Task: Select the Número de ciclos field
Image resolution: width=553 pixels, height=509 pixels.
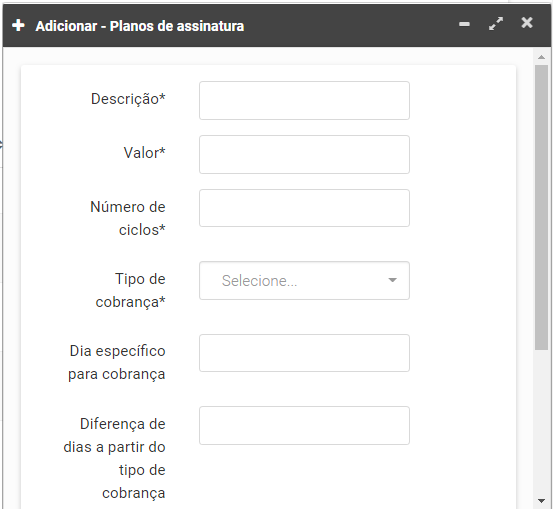Action: (304, 208)
